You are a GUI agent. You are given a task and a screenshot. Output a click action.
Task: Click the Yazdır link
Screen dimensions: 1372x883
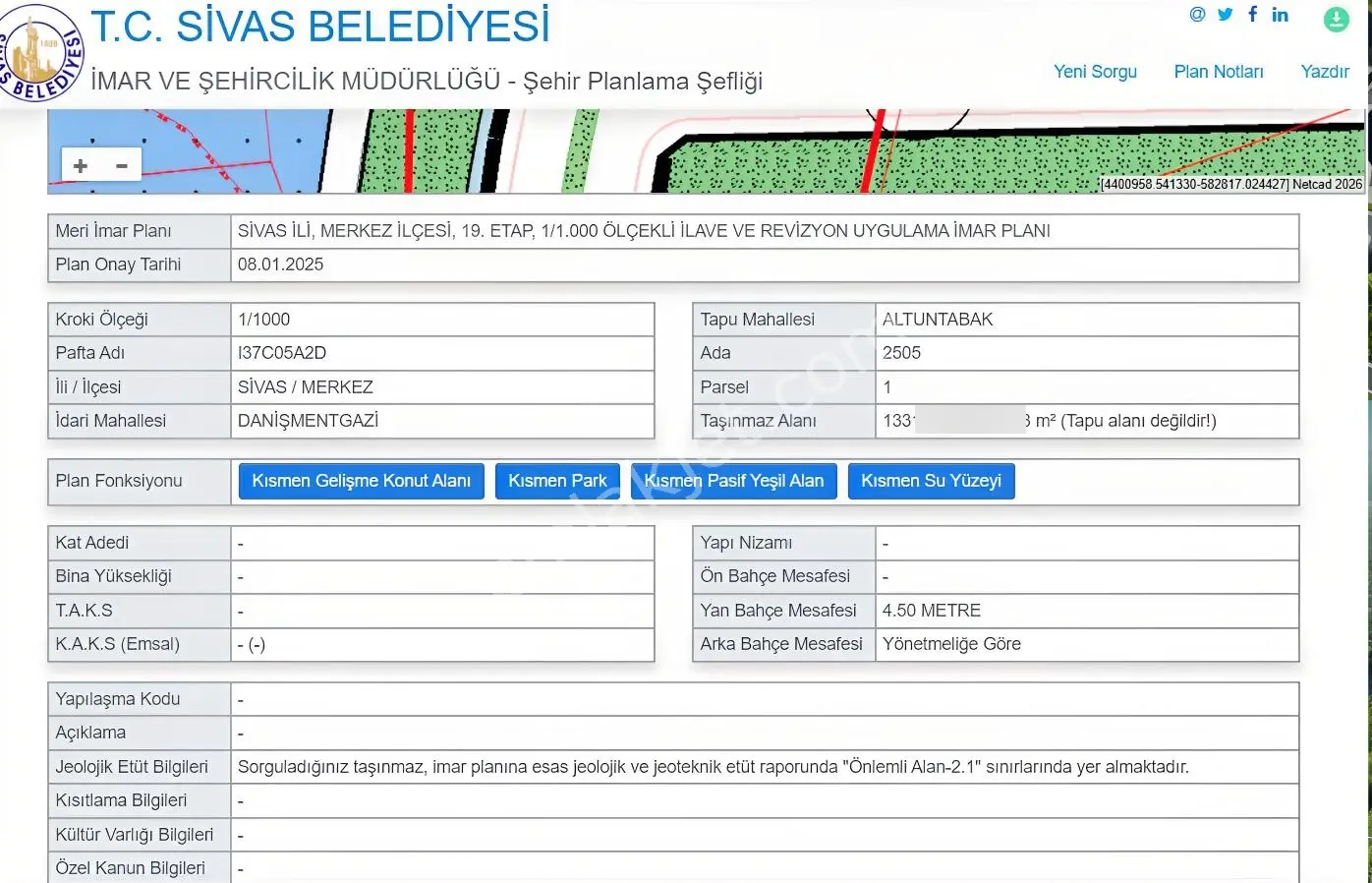(1325, 72)
